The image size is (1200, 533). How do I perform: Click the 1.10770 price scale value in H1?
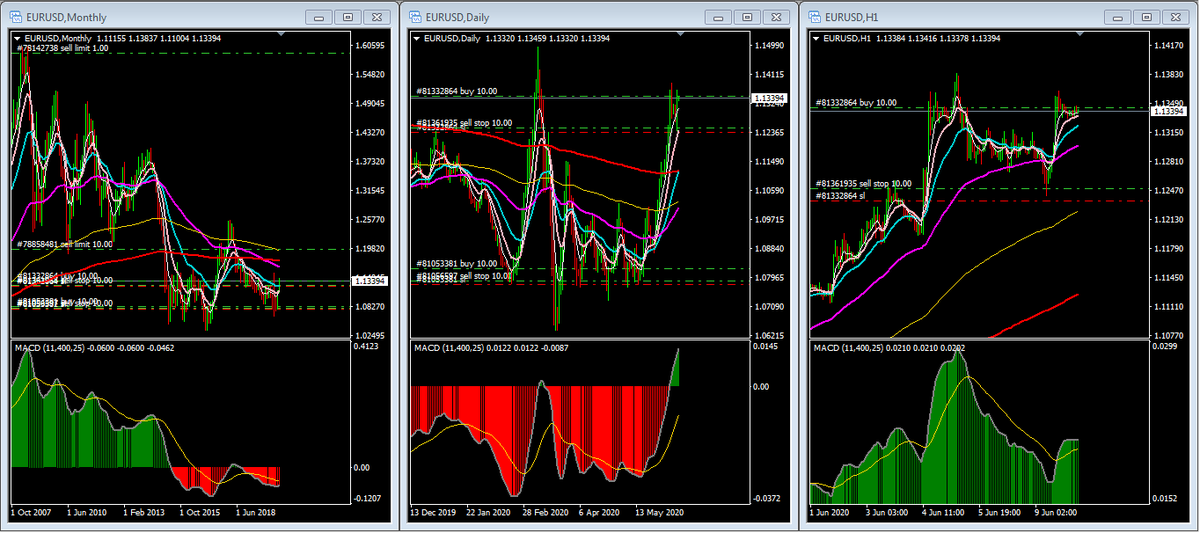click(1168, 336)
